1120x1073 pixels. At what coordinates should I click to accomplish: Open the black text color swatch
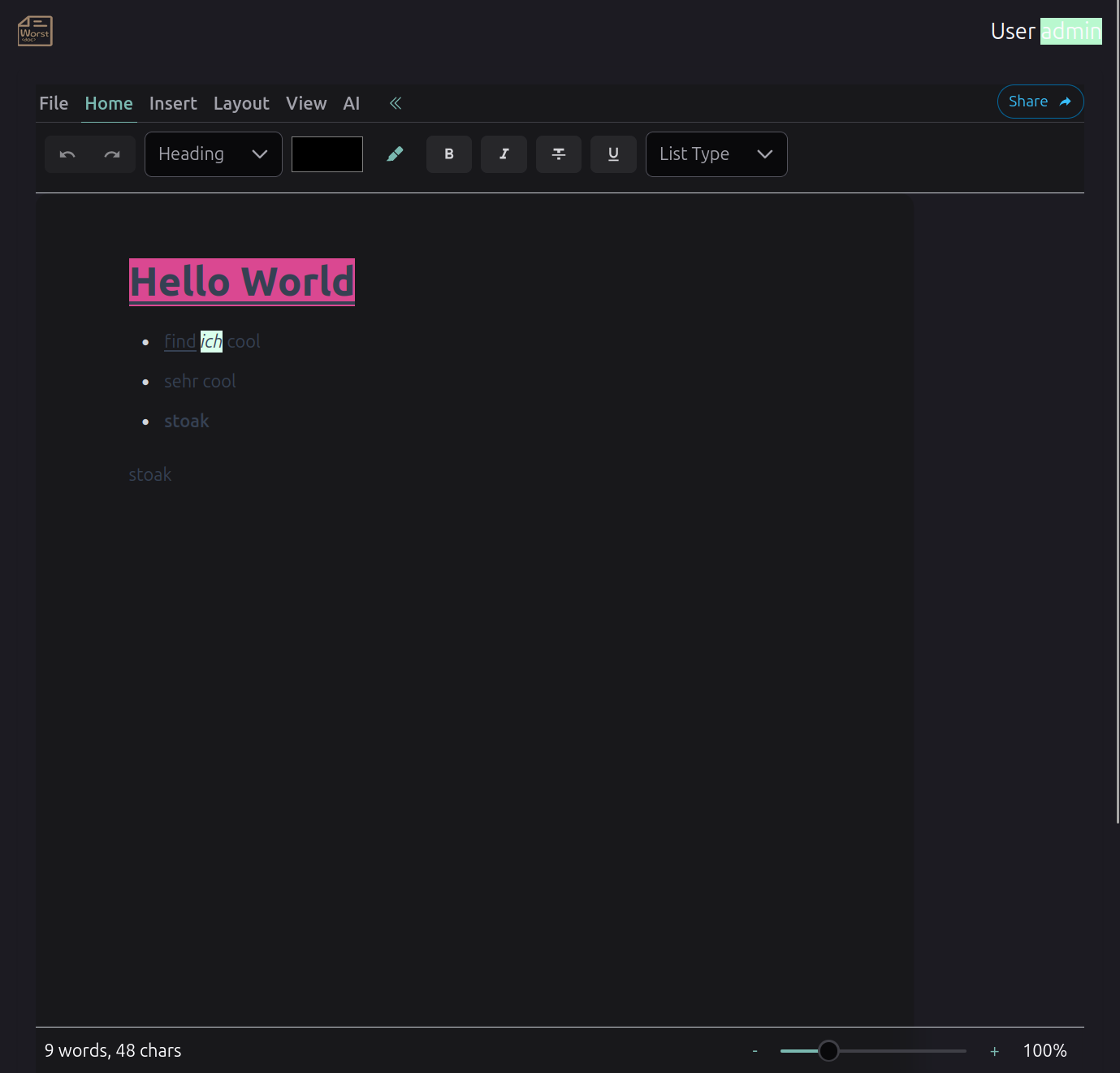point(327,154)
